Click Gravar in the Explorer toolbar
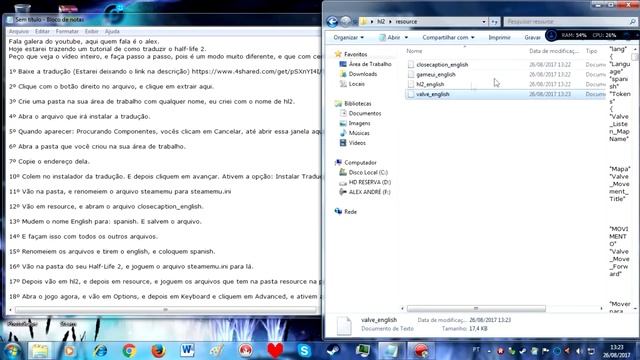This screenshot has width=640, height=360. tap(532, 37)
